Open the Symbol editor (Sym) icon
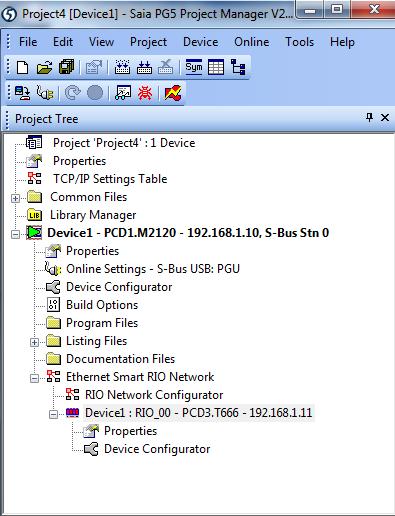 (x=194, y=67)
